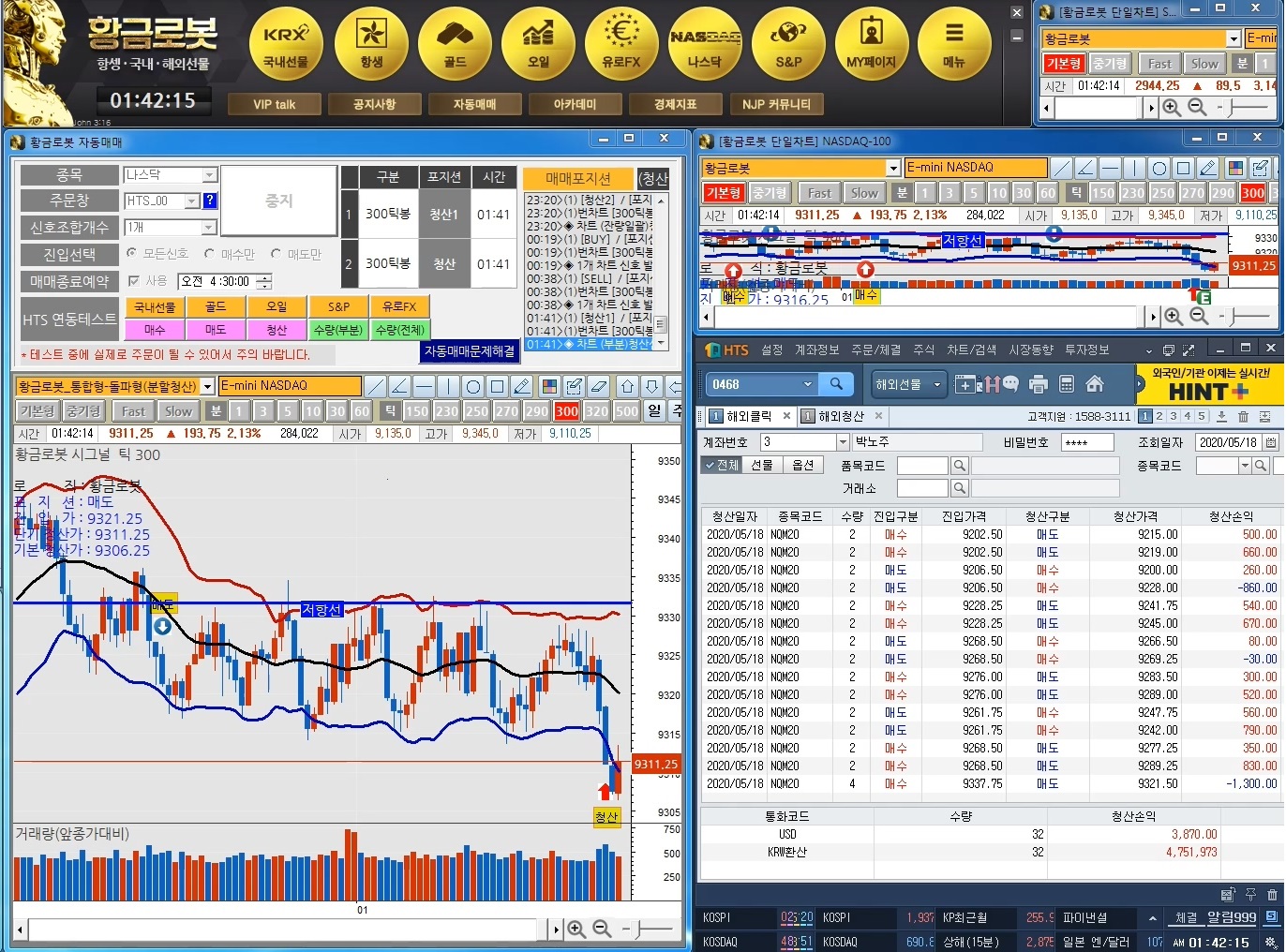The width and height of the screenshot is (1286, 952).
Task: Click the 경제지표 button
Action: (675, 104)
